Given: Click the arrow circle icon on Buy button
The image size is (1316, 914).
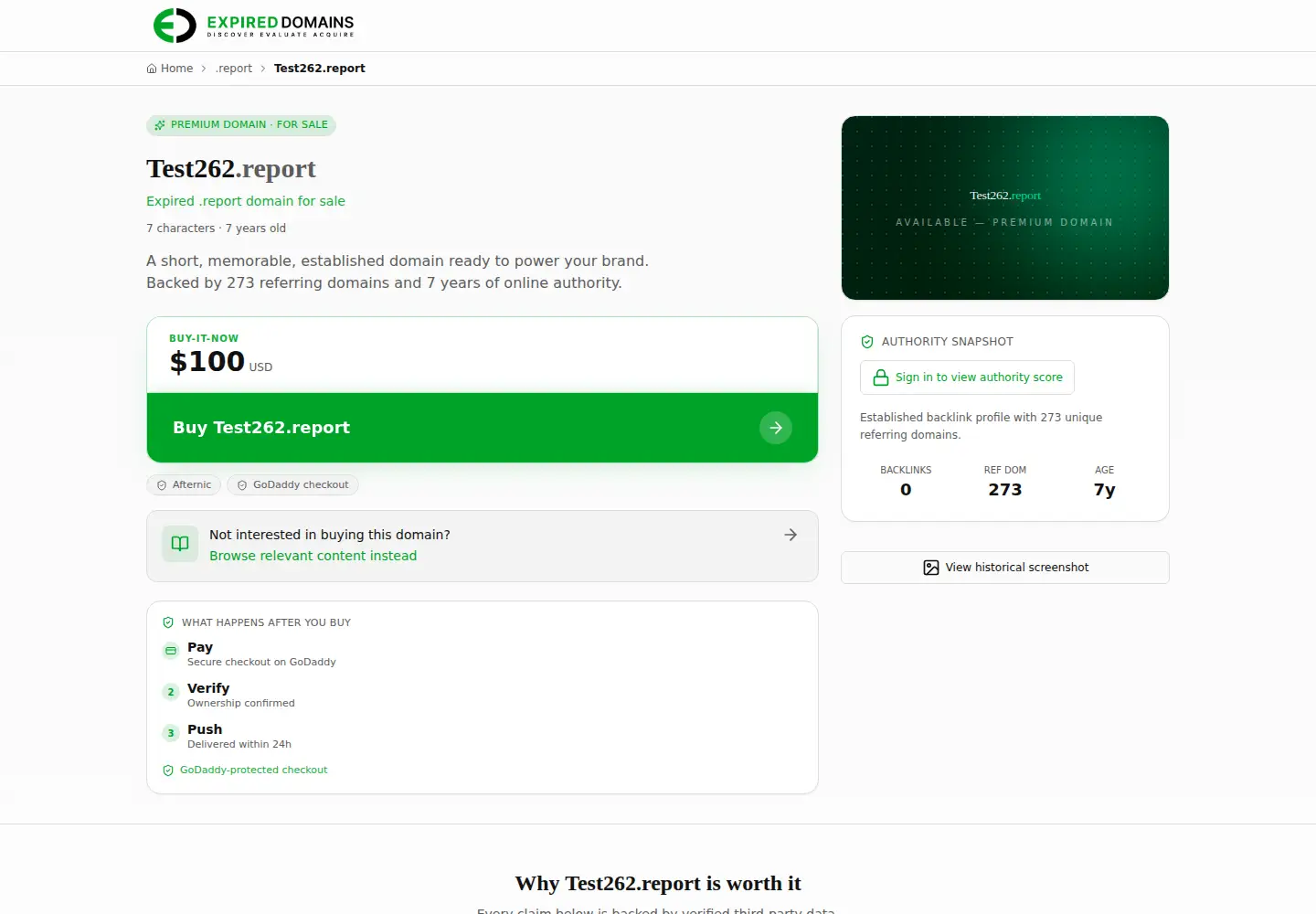Looking at the screenshot, I should pyautogui.click(x=776, y=428).
